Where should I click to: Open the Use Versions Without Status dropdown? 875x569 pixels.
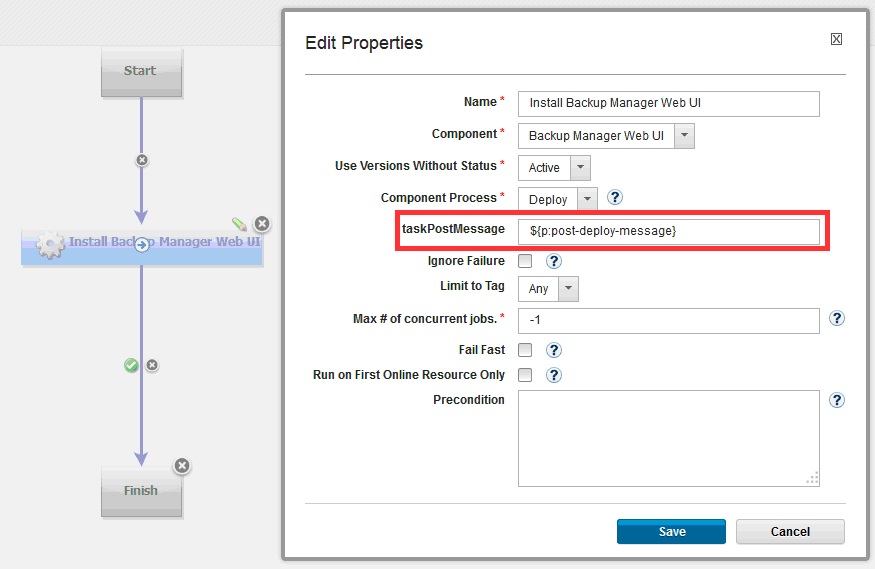click(x=580, y=167)
